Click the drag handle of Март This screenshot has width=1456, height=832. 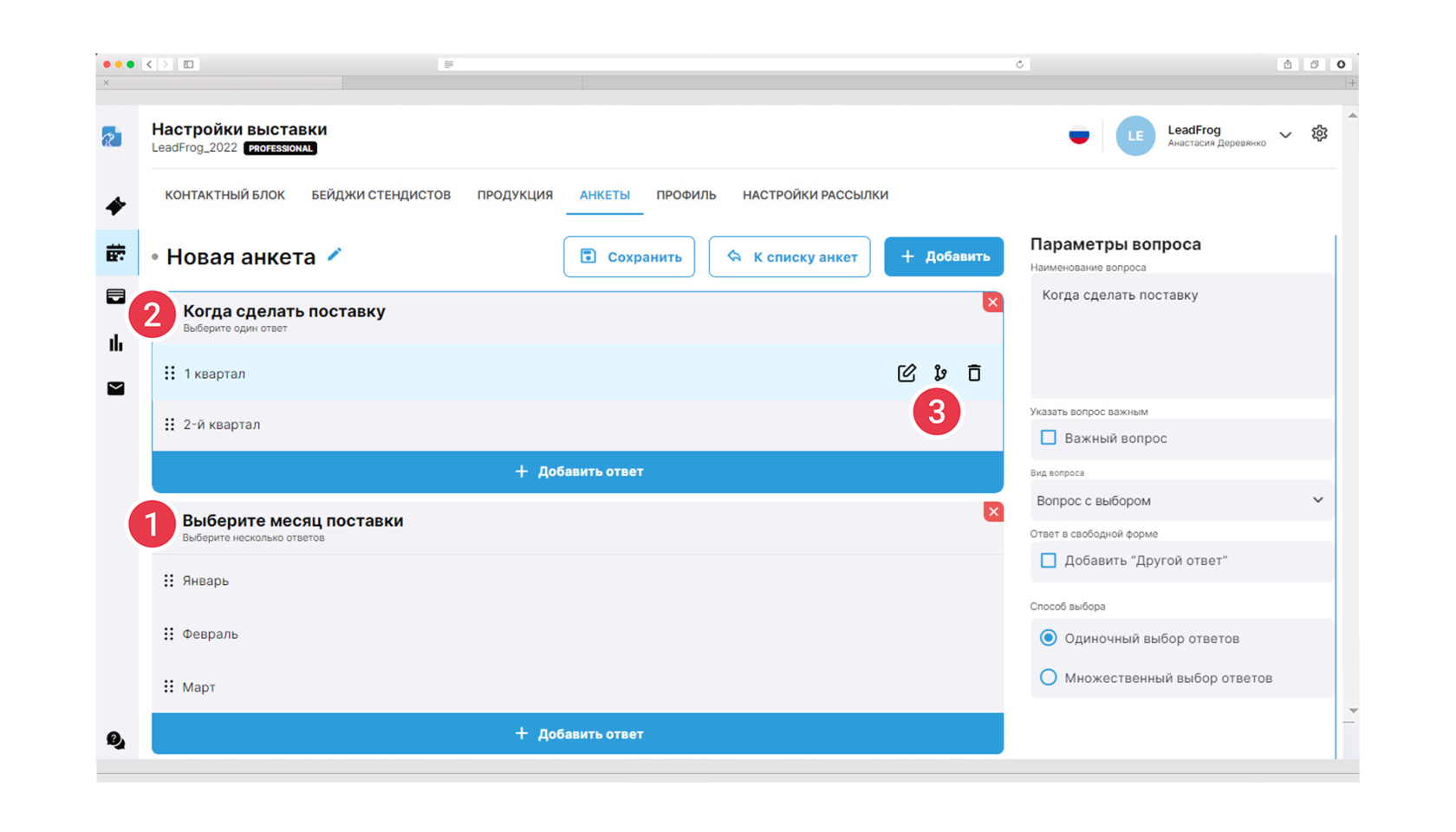169,686
